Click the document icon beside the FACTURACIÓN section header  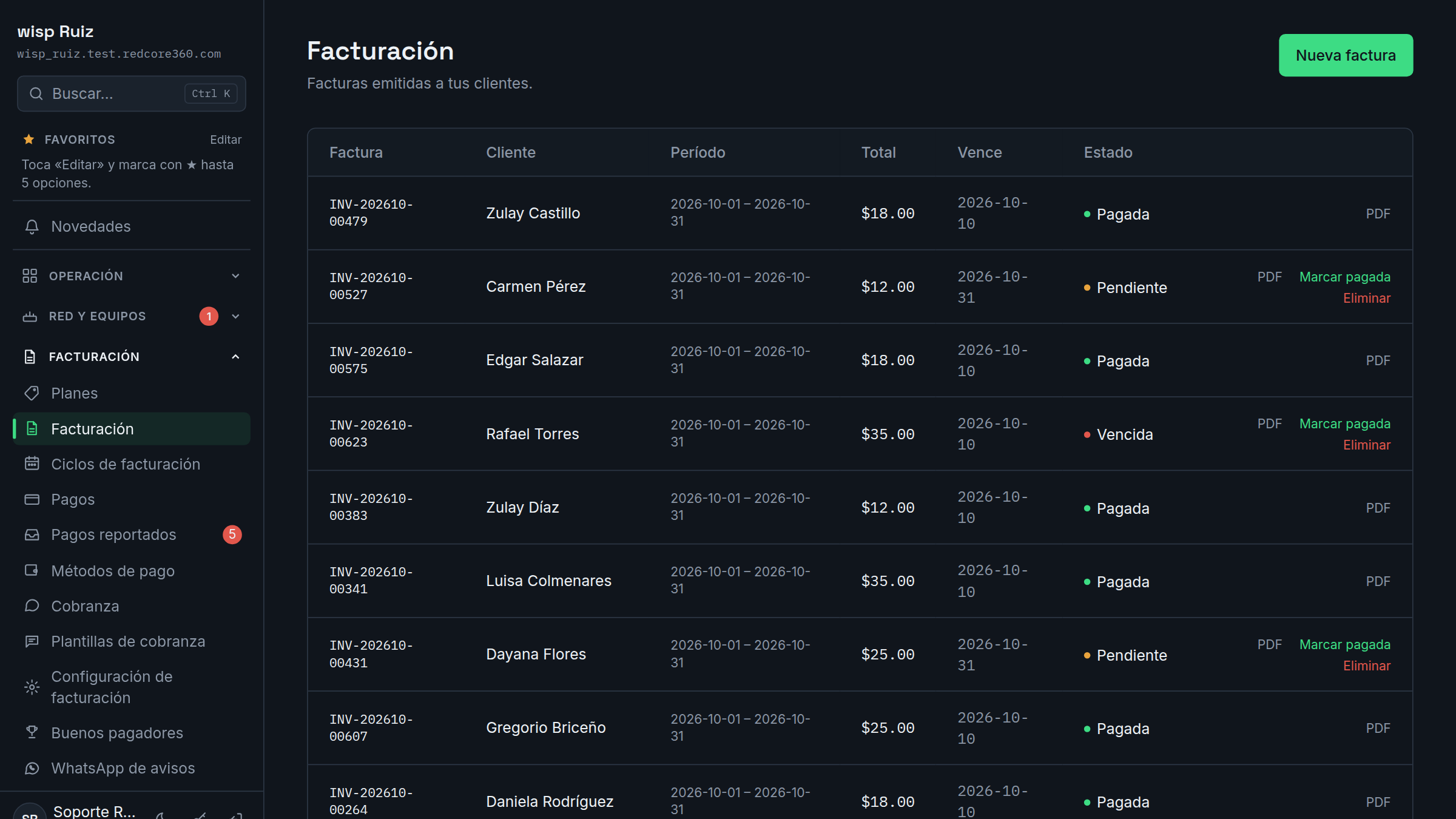(x=30, y=357)
